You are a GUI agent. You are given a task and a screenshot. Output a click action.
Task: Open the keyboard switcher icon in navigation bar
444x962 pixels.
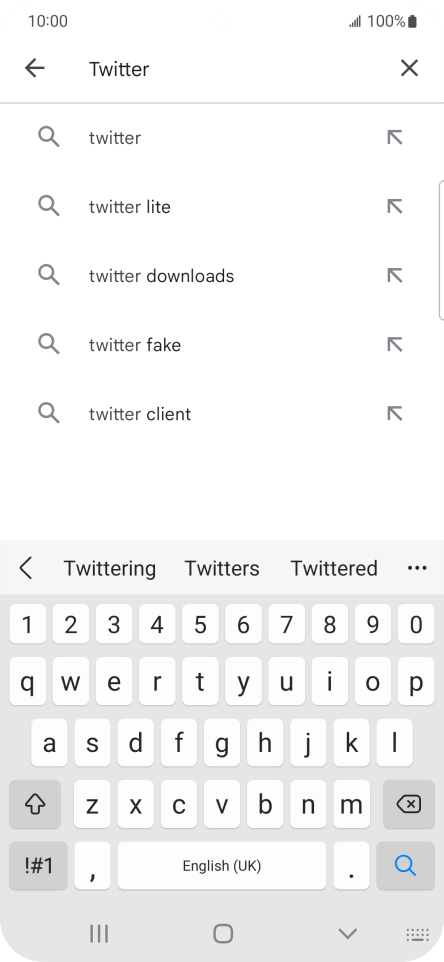coord(418,934)
